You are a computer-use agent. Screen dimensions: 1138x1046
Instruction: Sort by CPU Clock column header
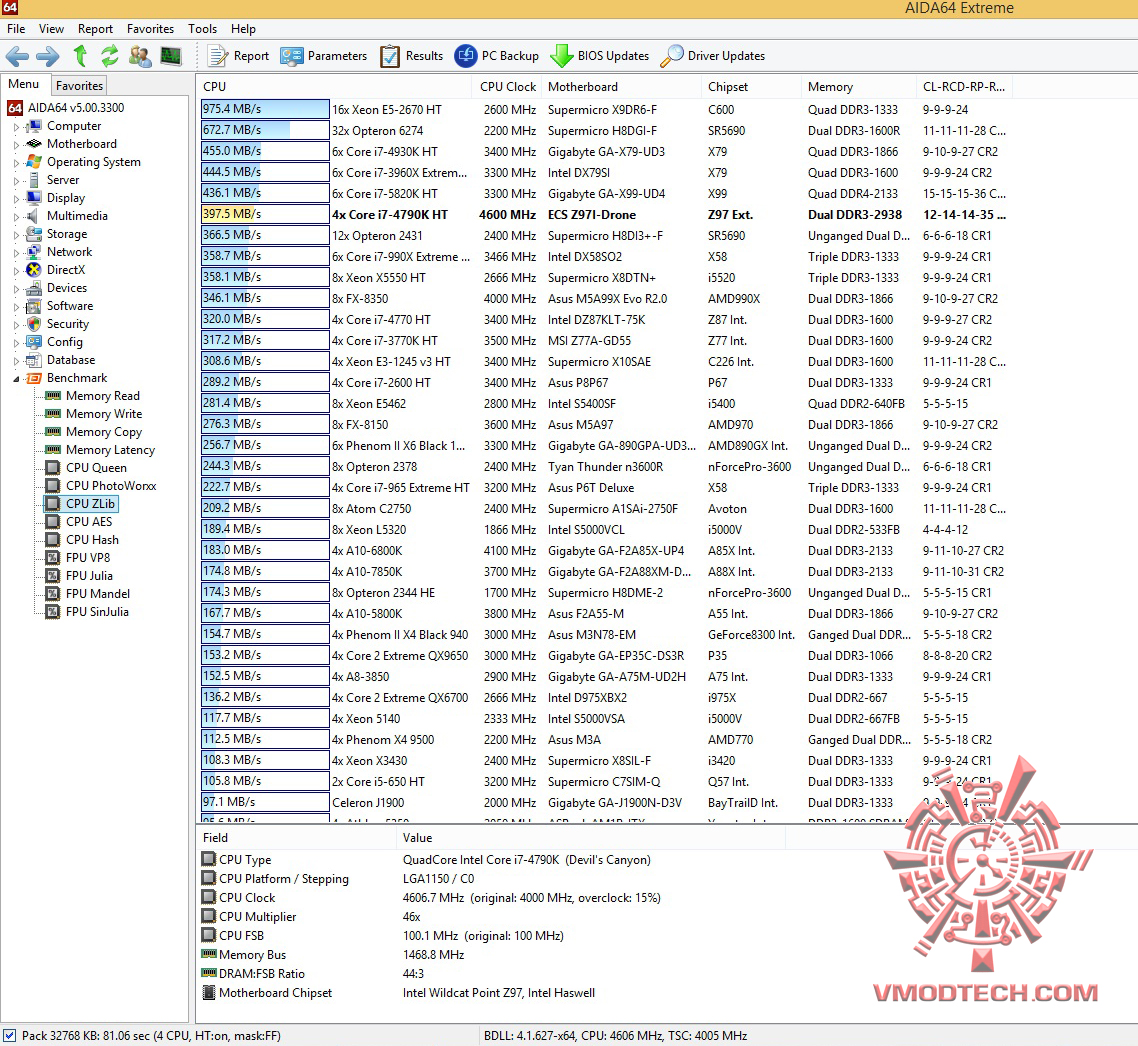pos(507,86)
